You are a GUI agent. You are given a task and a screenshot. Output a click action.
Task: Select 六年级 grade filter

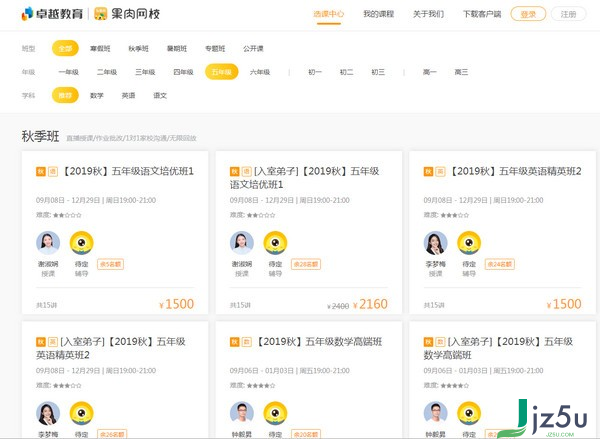260,72
